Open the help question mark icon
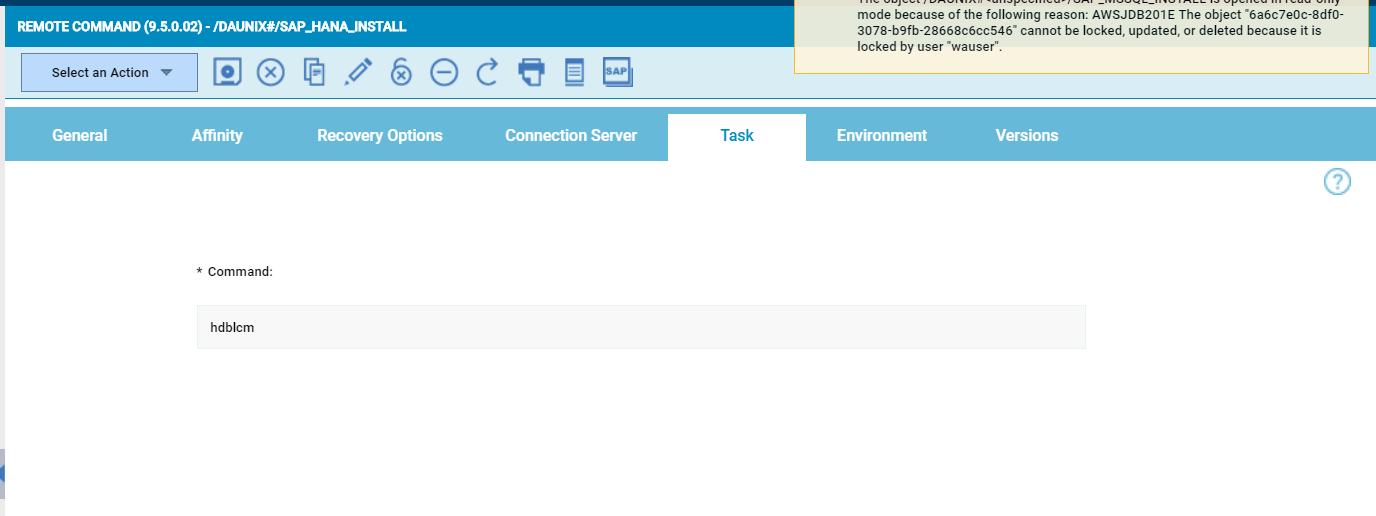Viewport: 1376px width, 516px height. click(1337, 182)
